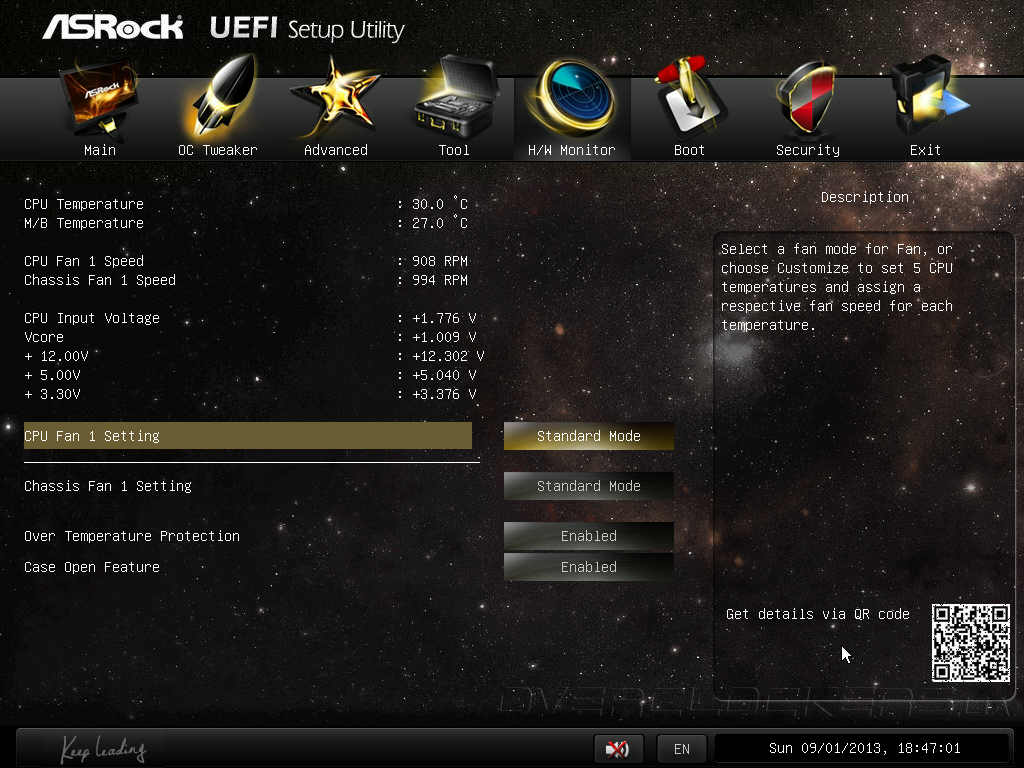Click the + 5.00V label
Image resolution: width=1024 pixels, height=768 pixels.
pos(52,375)
